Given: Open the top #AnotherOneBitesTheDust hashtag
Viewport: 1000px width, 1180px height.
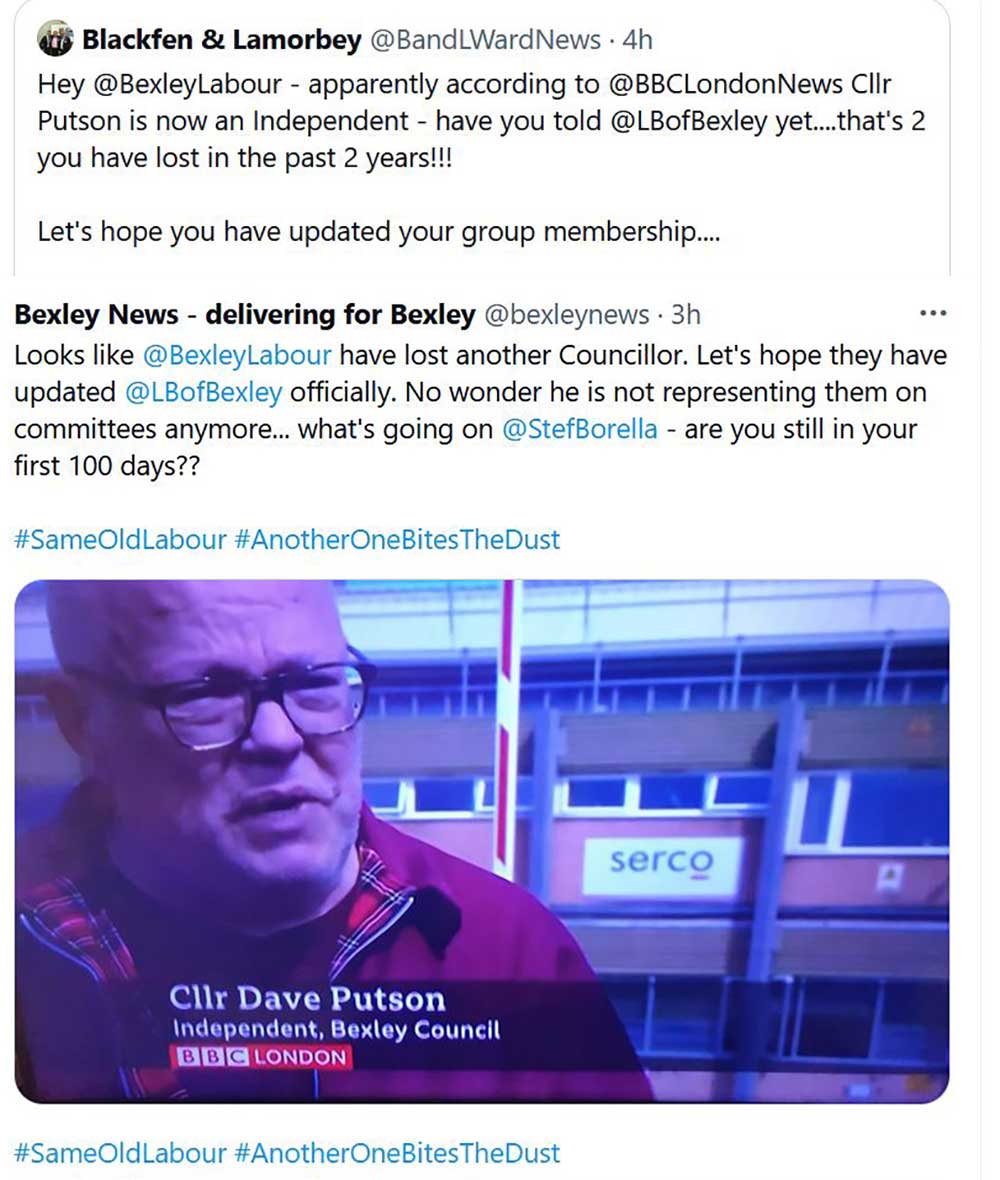Looking at the screenshot, I should tap(397, 540).
